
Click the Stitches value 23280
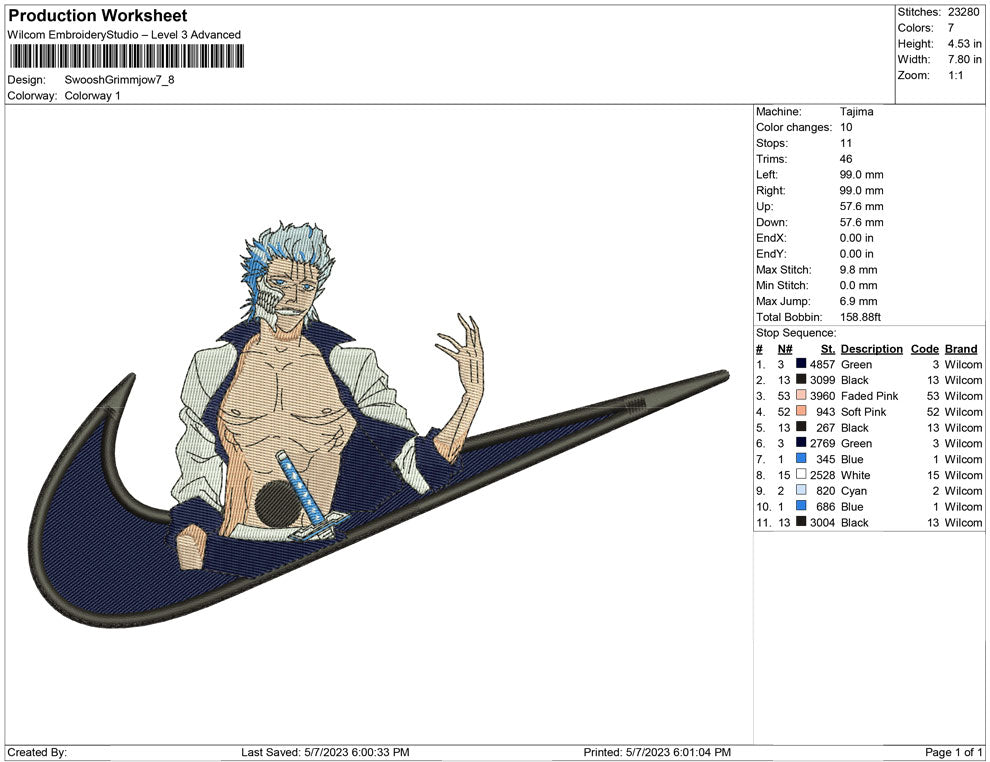coord(963,12)
